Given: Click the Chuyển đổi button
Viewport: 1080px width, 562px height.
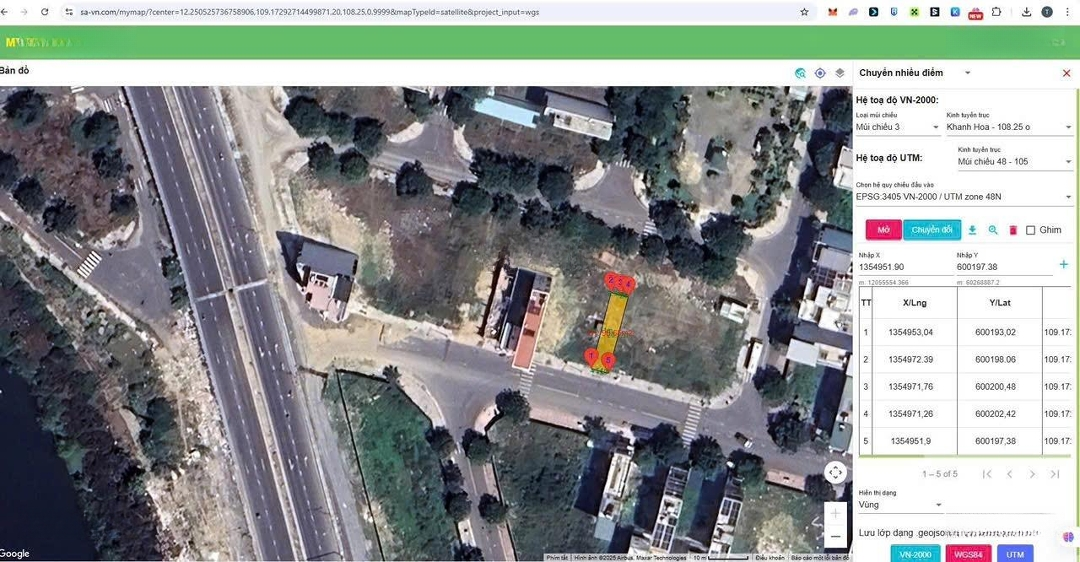Looking at the screenshot, I should 932,230.
